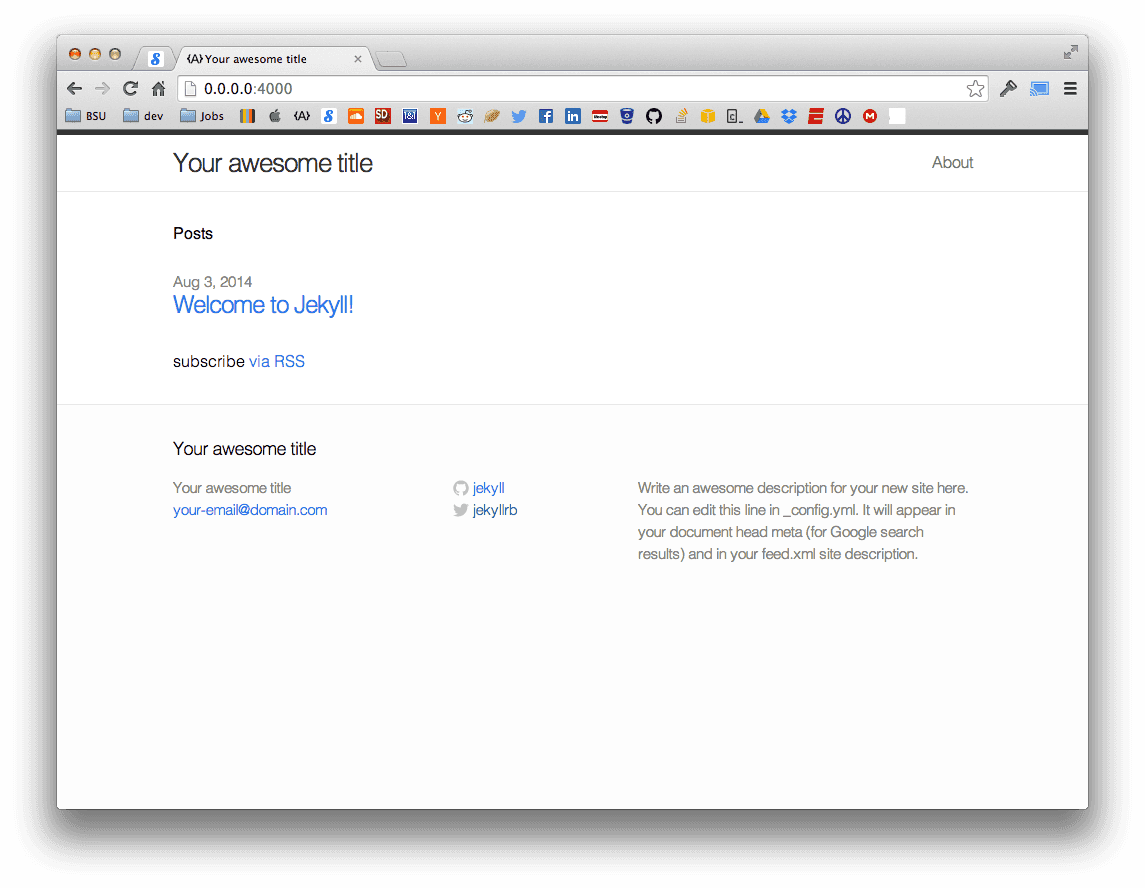The height and width of the screenshot is (888, 1145).
Task: Open the Twitter bookmark in bookmarks bar
Action: coord(519,116)
